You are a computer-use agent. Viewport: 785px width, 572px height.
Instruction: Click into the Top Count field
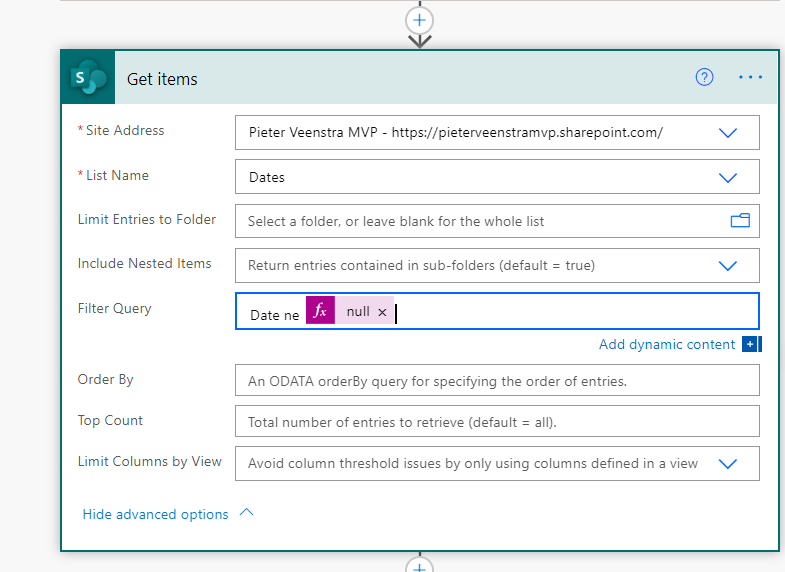click(497, 421)
